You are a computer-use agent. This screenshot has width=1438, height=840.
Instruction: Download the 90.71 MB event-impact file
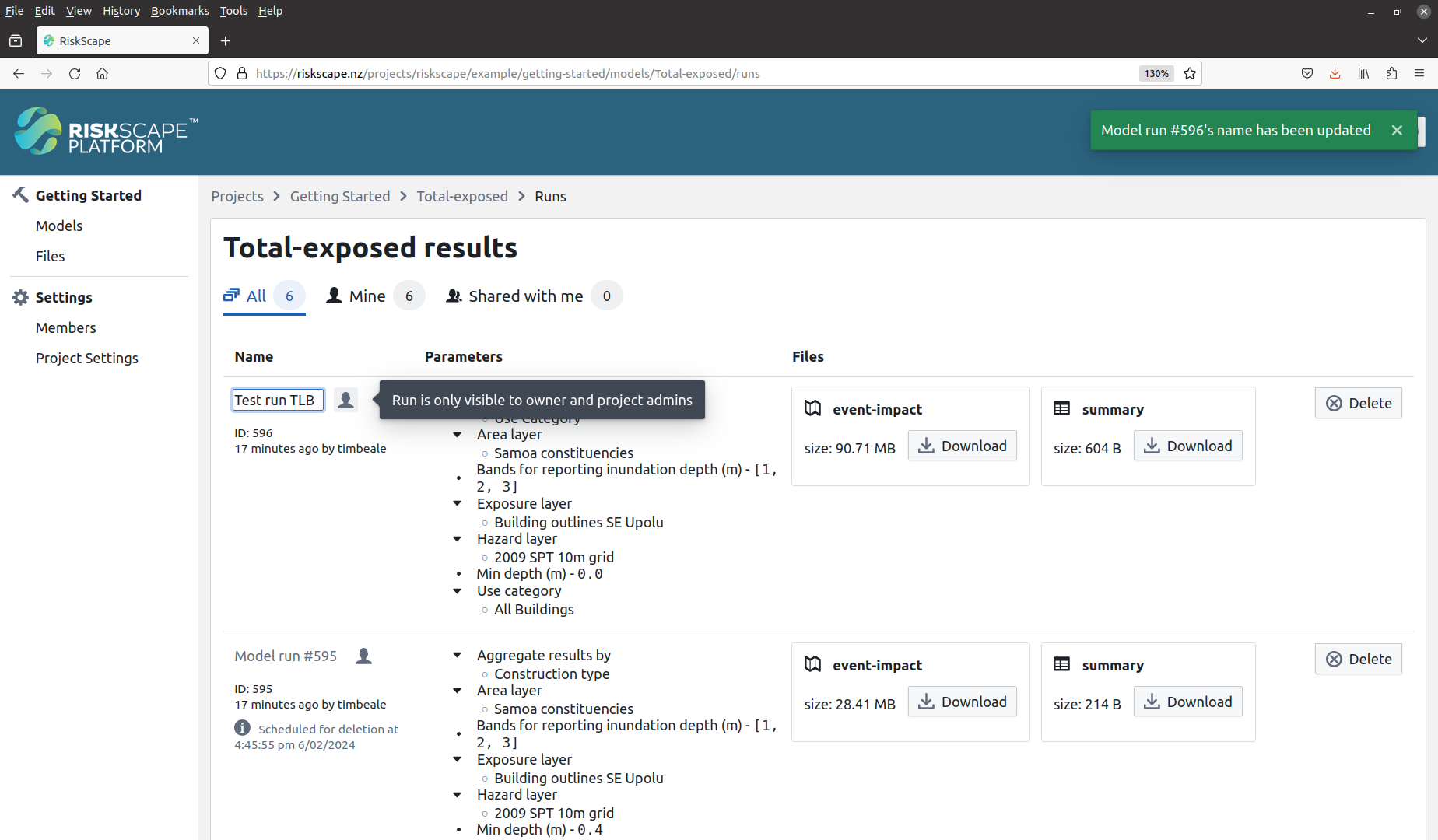(x=963, y=446)
